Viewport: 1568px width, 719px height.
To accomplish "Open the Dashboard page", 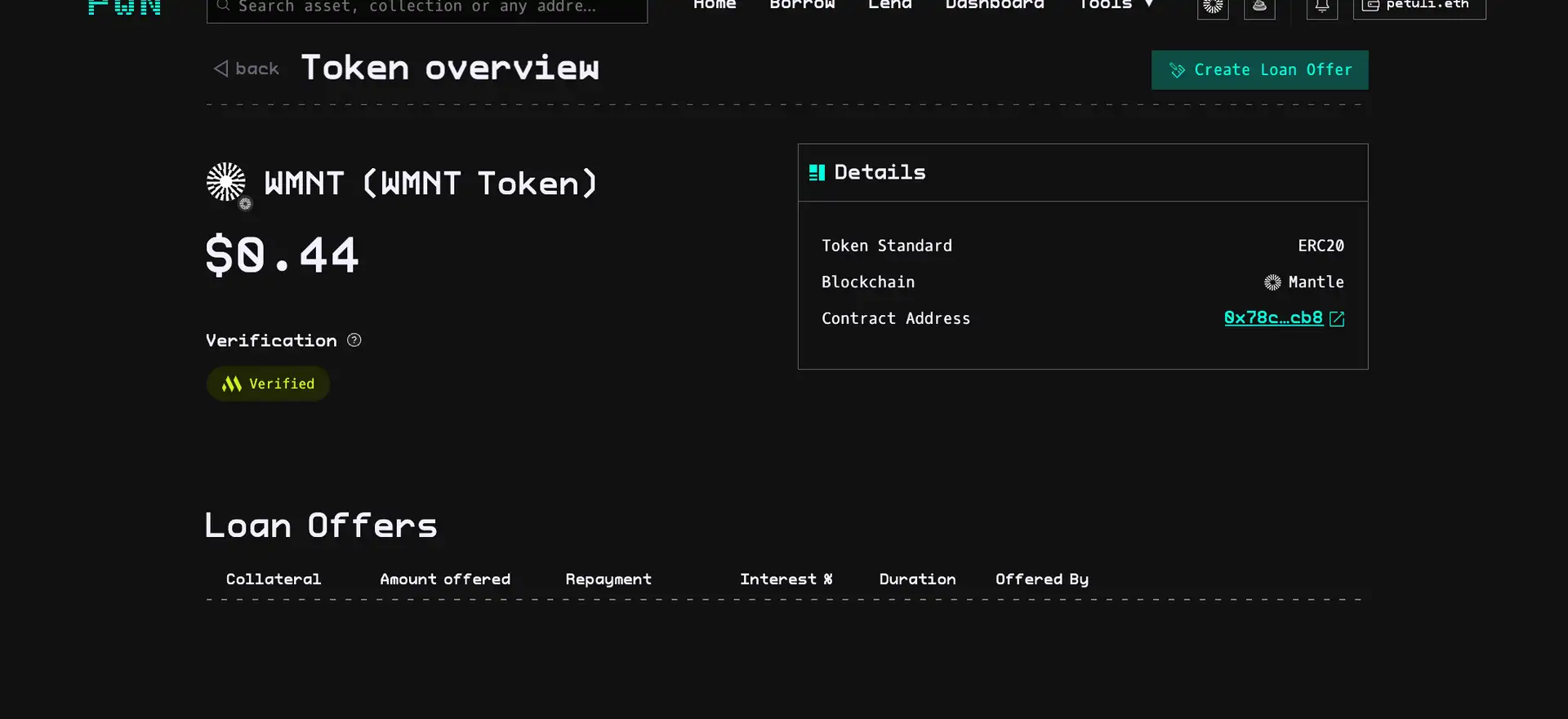I will [x=994, y=5].
